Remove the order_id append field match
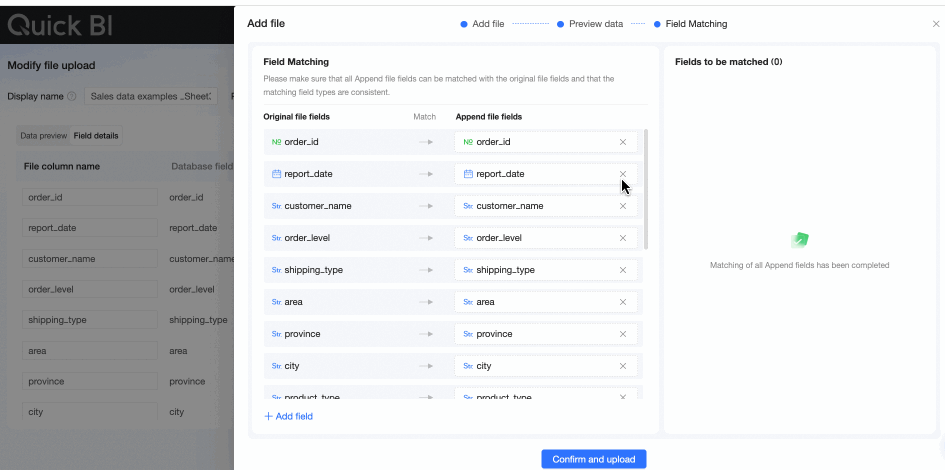Viewport: 945px width, 470px height. tap(623, 142)
